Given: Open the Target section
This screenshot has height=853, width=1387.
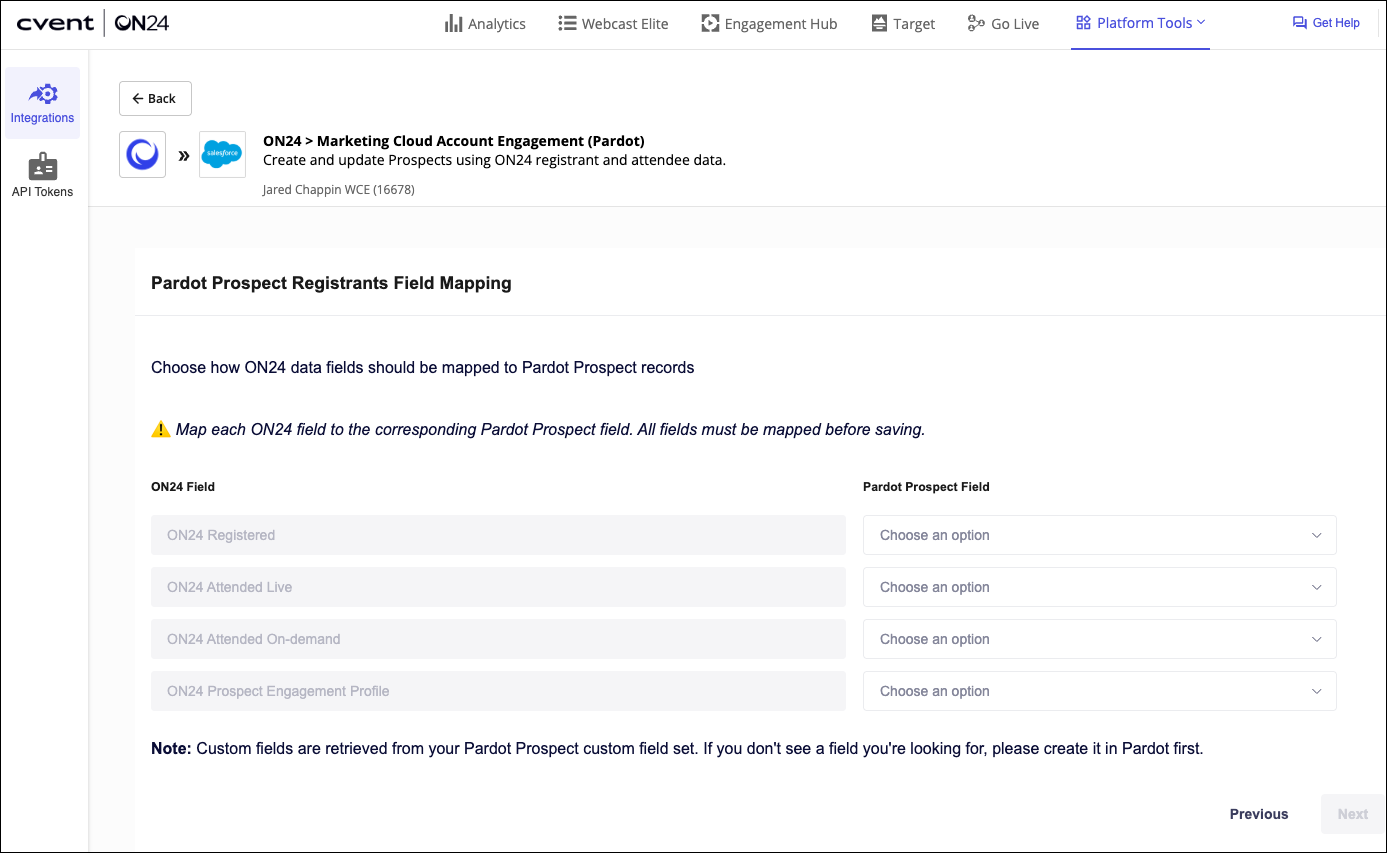Looking at the screenshot, I should coord(903,24).
